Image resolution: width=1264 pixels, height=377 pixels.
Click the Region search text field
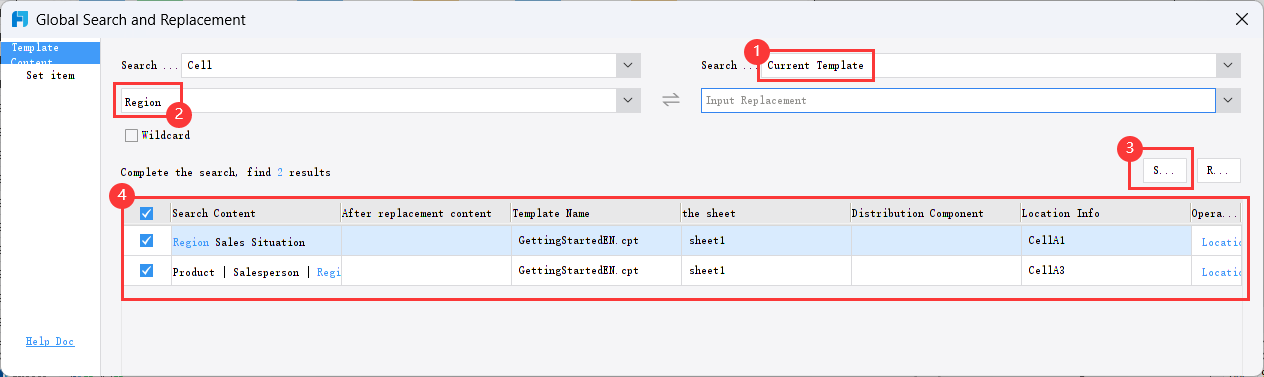368,101
